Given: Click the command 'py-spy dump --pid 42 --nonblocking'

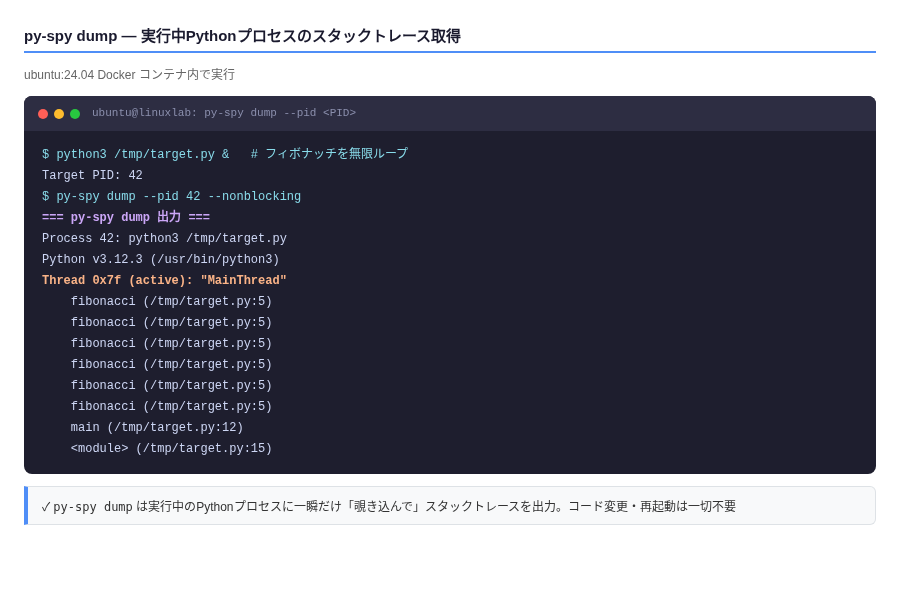Looking at the screenshot, I should coord(179,196).
